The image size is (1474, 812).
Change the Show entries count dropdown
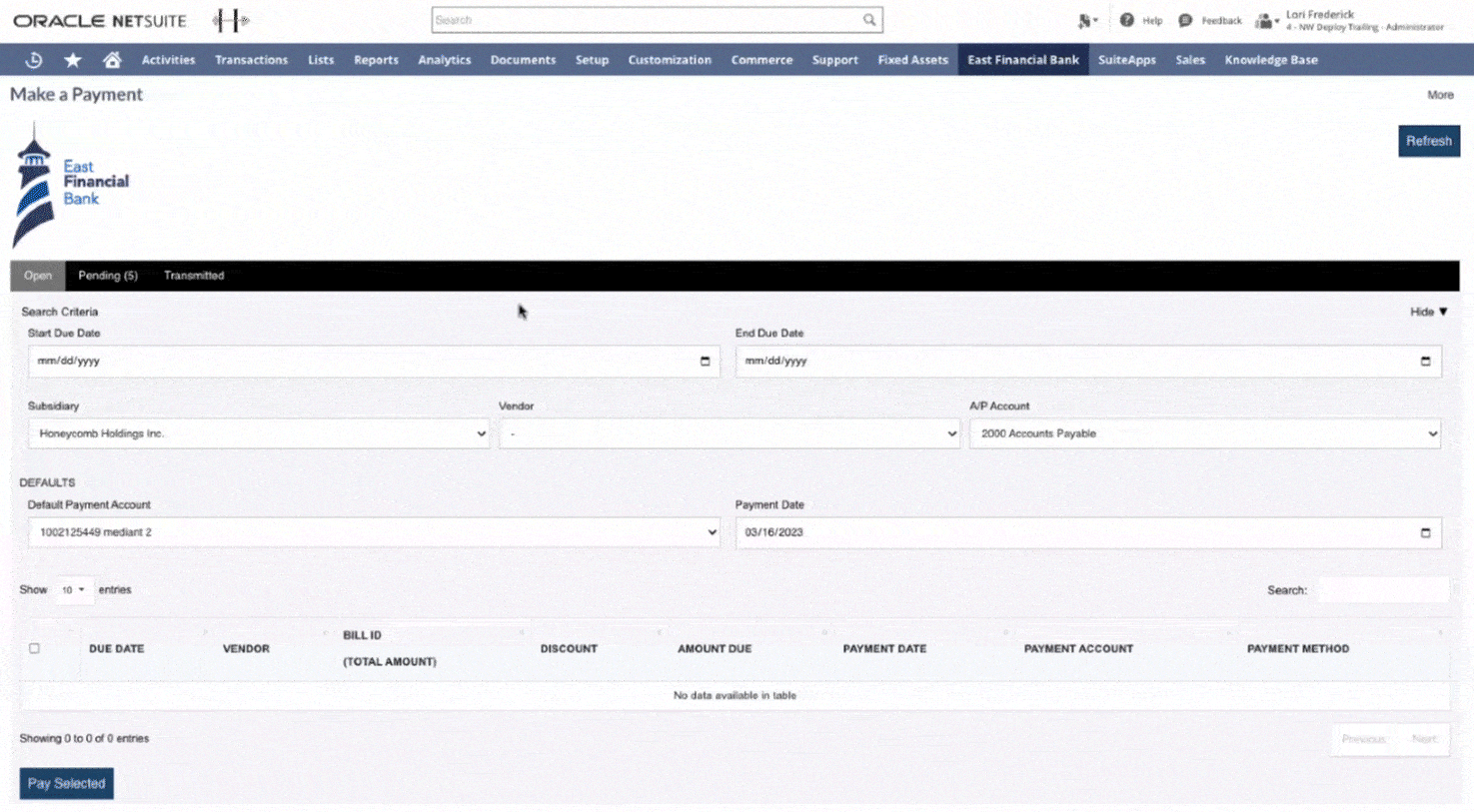coord(74,590)
